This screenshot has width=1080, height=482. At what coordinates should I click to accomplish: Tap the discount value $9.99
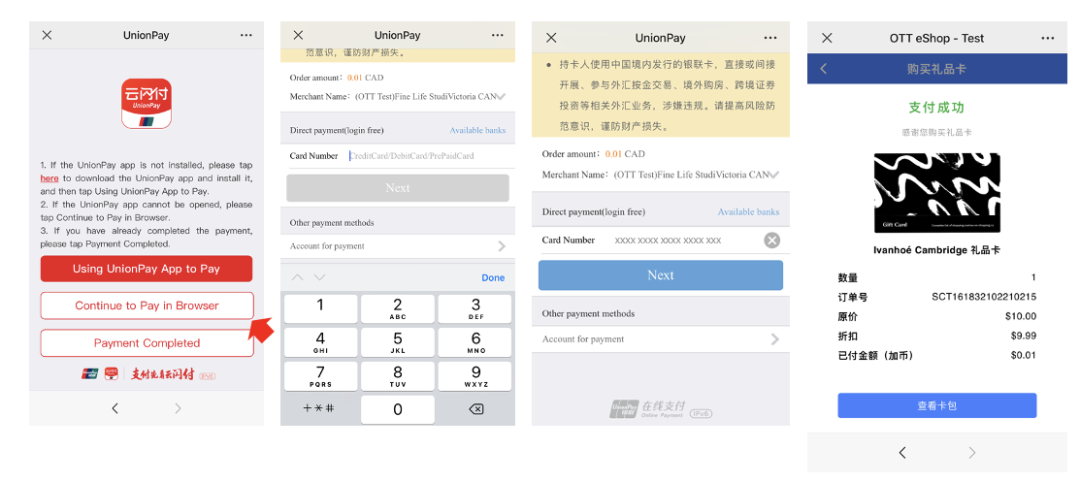1024,336
